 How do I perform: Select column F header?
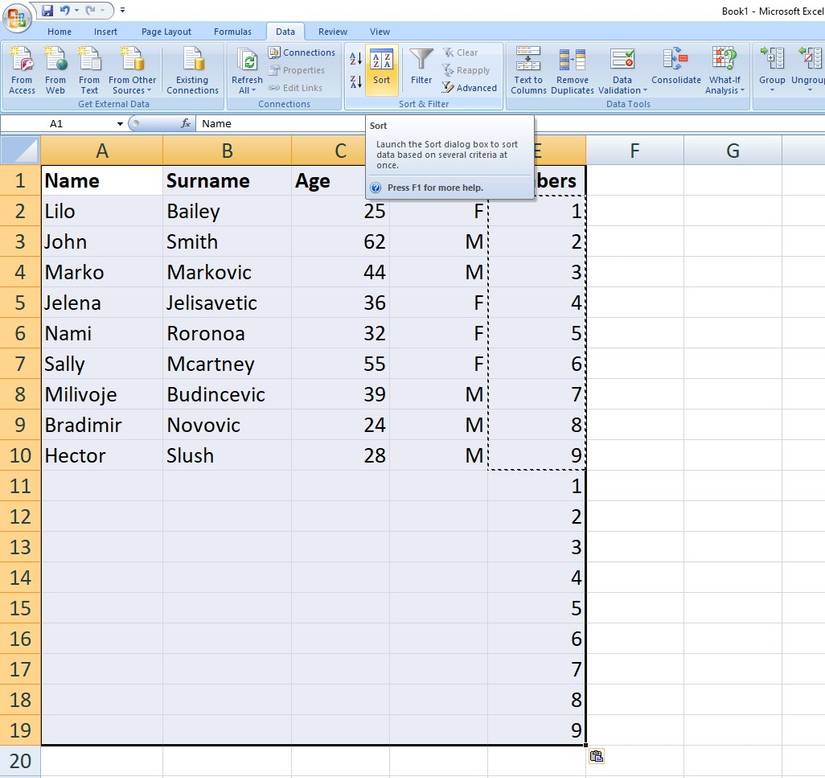click(635, 151)
